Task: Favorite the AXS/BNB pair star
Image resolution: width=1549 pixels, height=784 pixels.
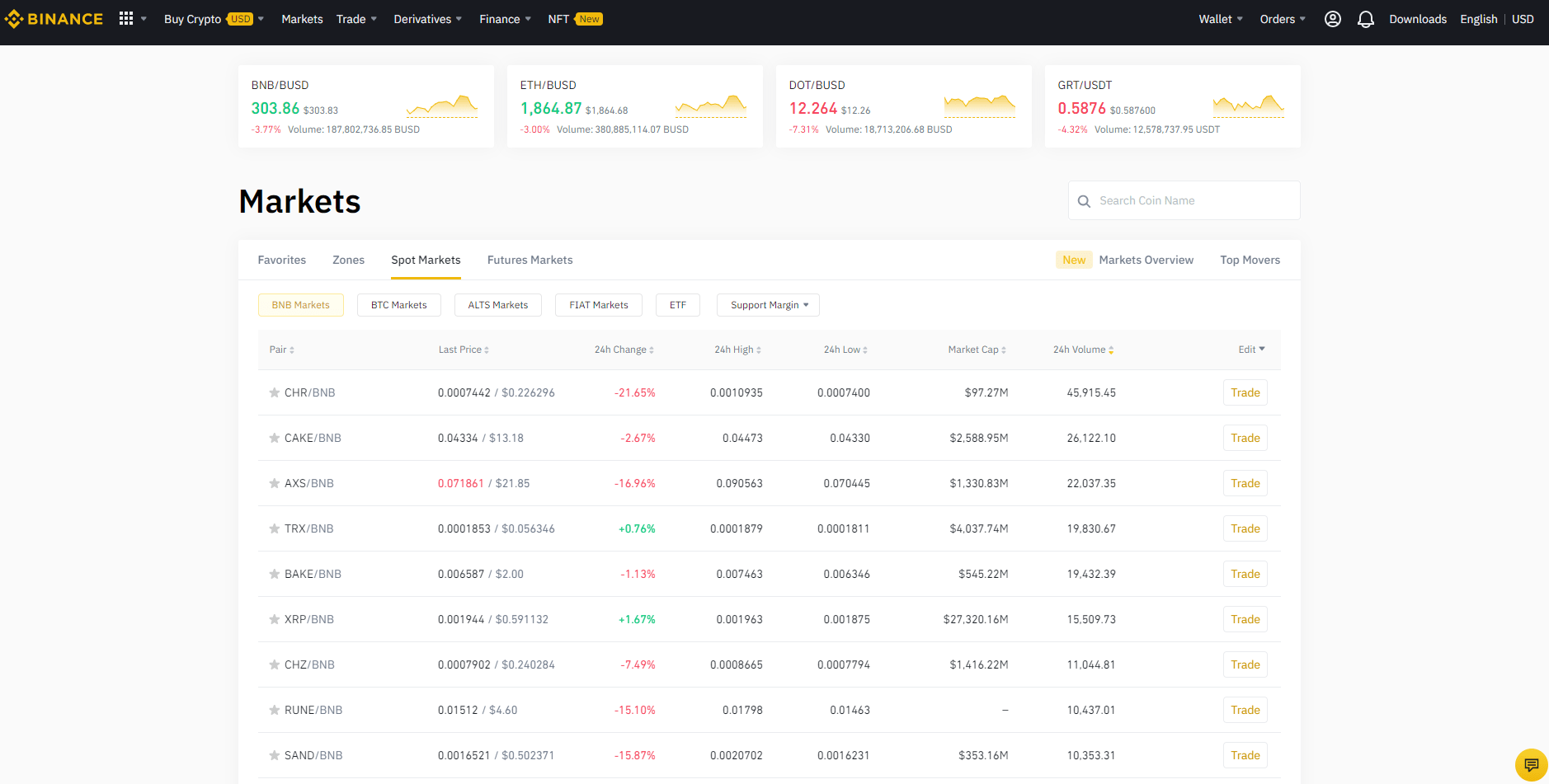Action: pyautogui.click(x=275, y=483)
